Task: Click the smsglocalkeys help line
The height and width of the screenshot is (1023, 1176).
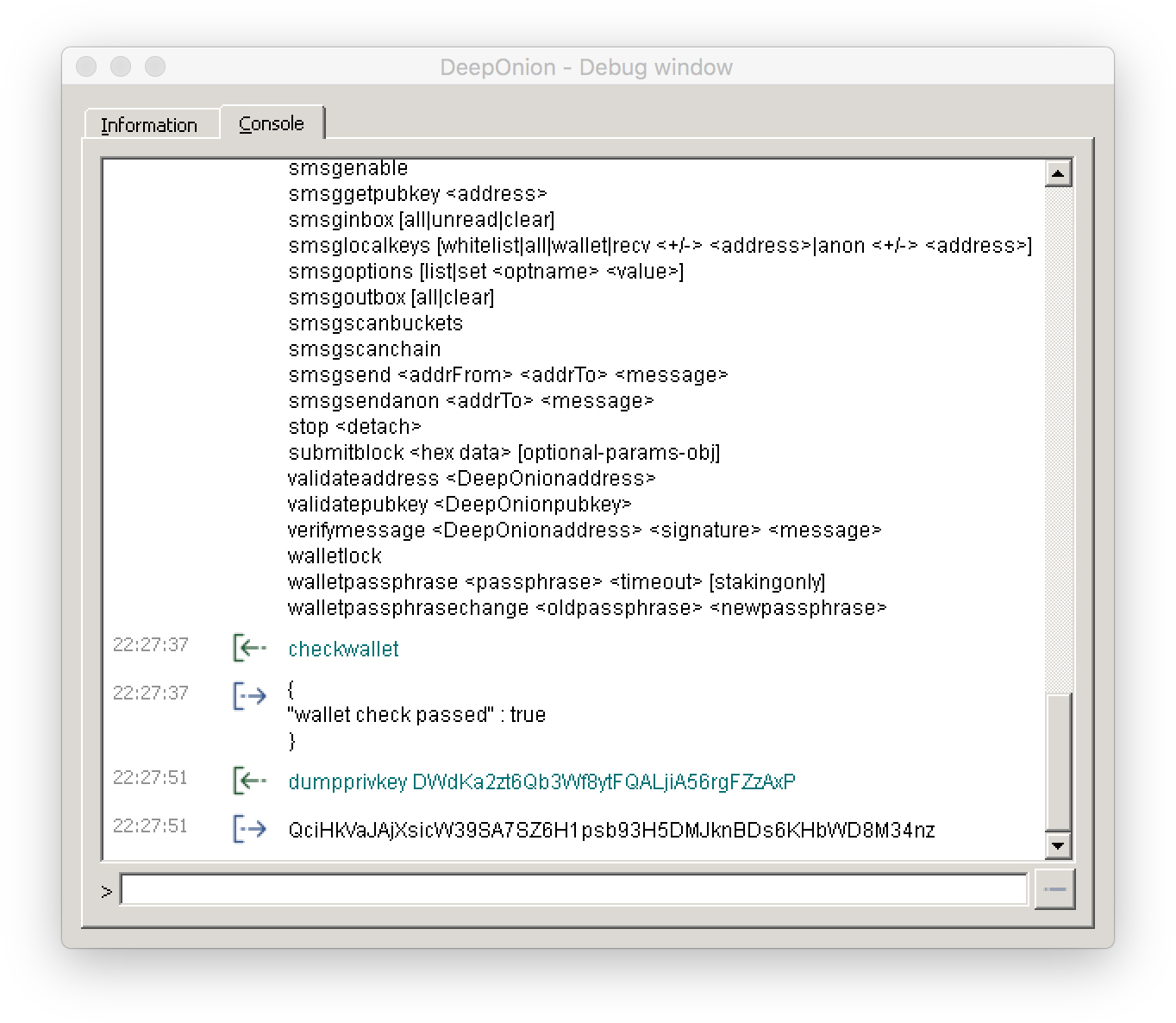Action: pos(660,245)
